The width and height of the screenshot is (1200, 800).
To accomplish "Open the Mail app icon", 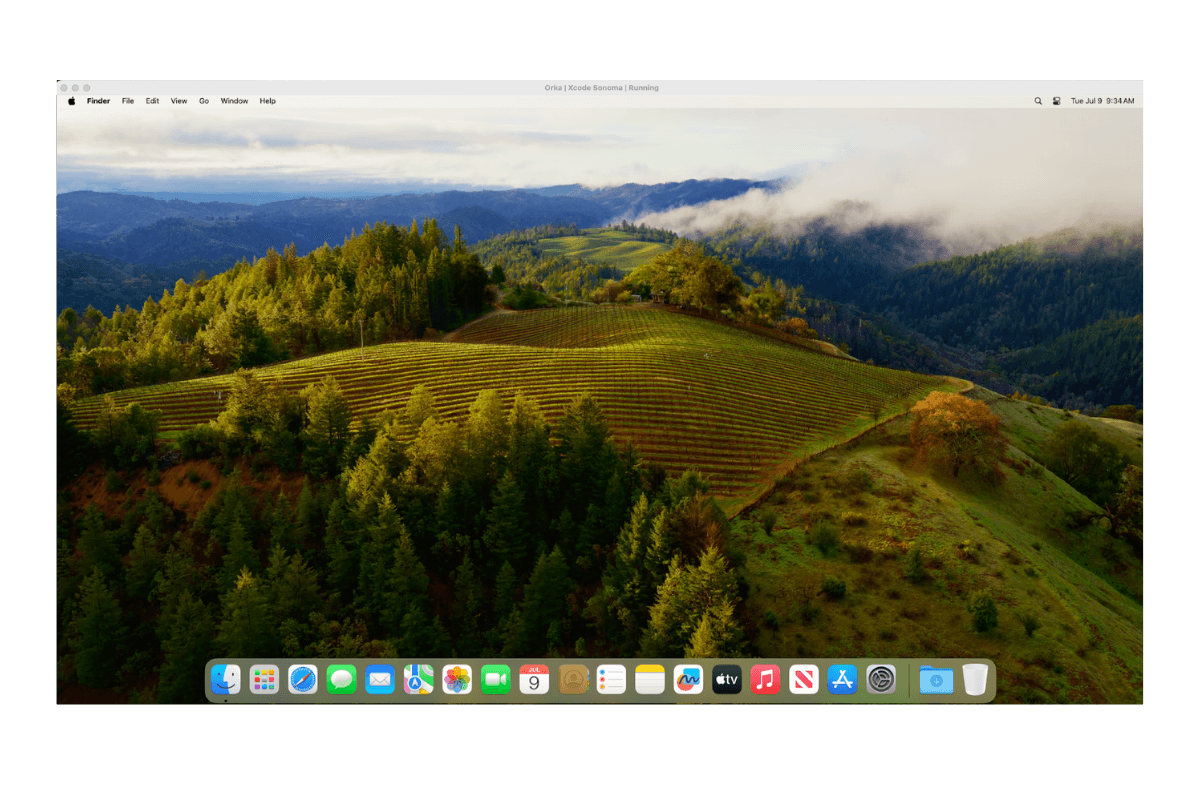I will pyautogui.click(x=380, y=680).
